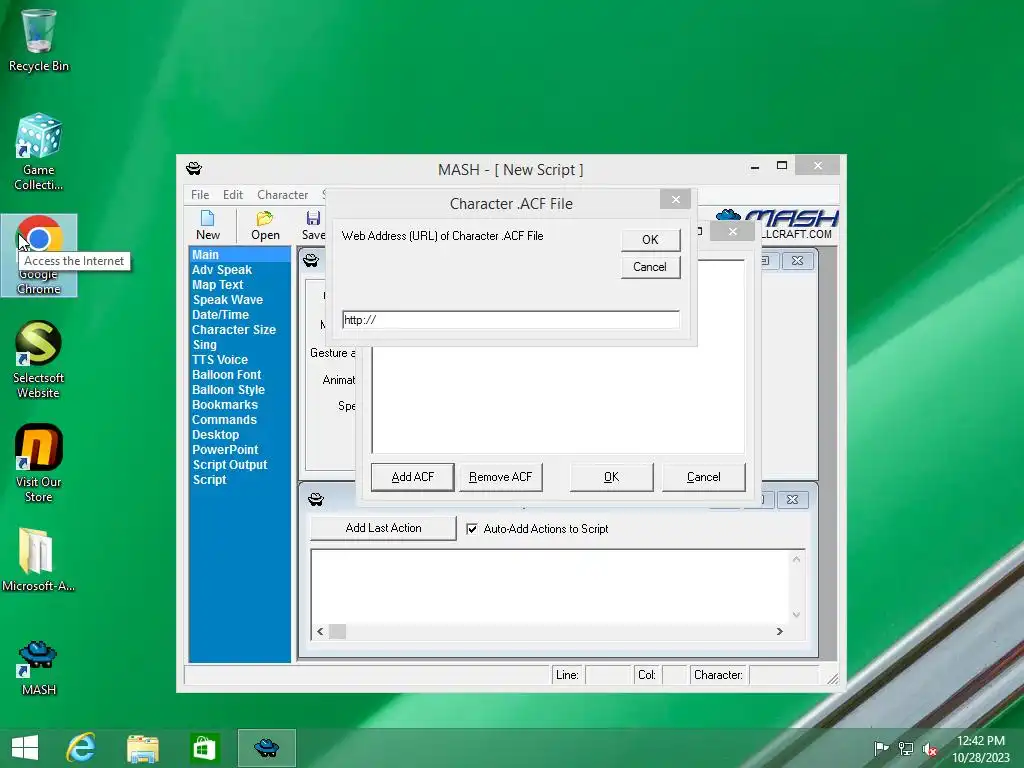Select PowerPoint category

(240, 450)
